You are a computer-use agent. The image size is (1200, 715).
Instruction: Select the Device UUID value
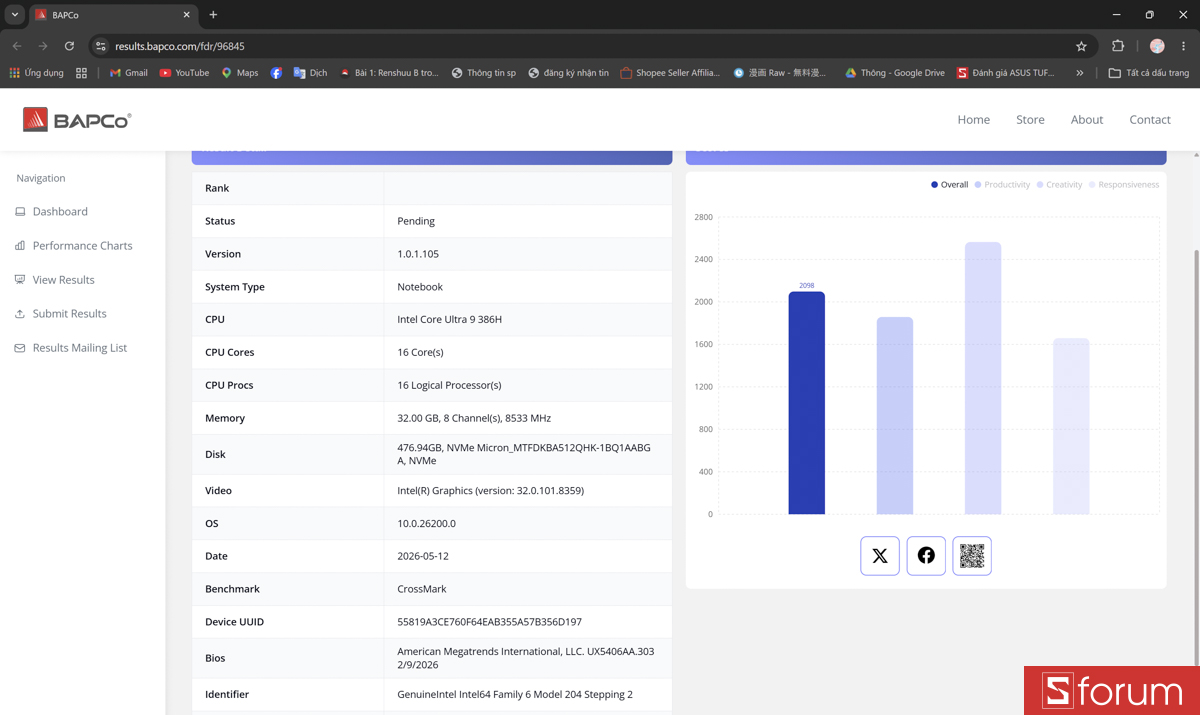[489, 622]
